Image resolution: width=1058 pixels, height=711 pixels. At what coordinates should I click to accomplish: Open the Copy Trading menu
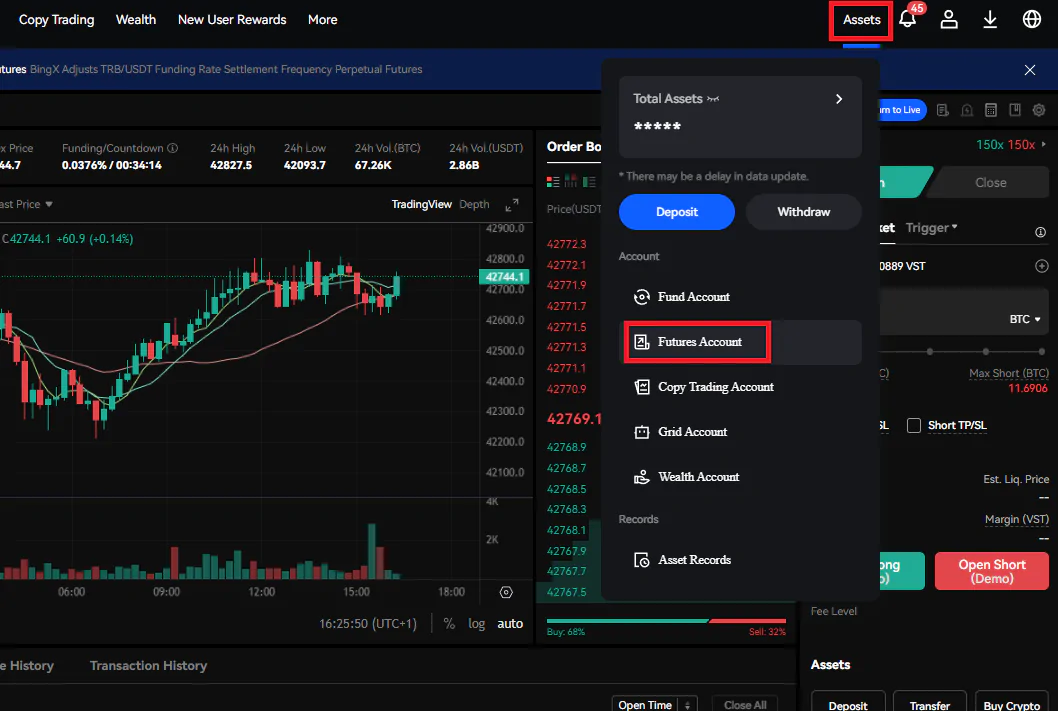tap(57, 20)
